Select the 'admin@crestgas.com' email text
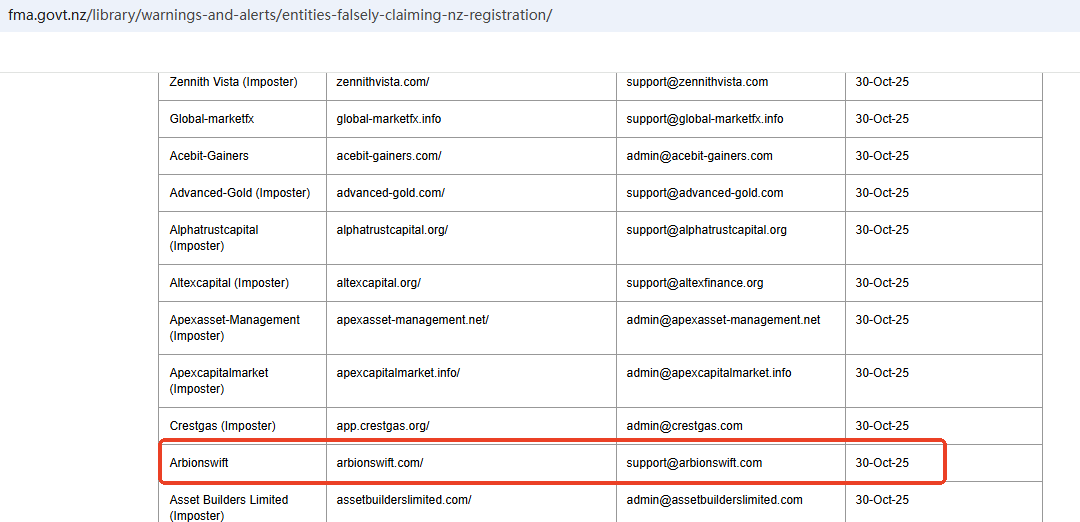The width and height of the screenshot is (1080, 522). point(684,426)
